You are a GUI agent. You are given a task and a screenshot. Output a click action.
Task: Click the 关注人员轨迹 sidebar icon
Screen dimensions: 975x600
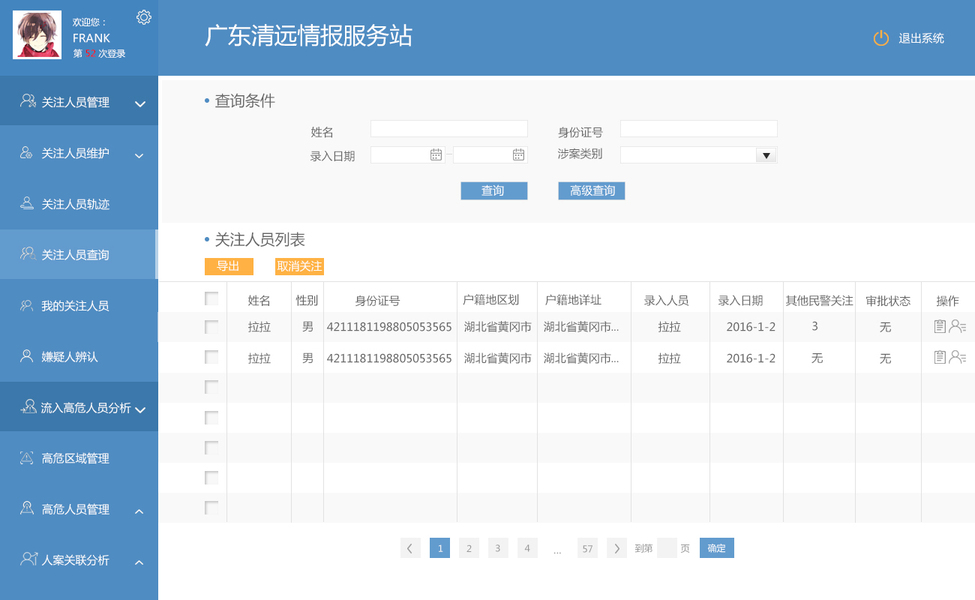(x=27, y=203)
